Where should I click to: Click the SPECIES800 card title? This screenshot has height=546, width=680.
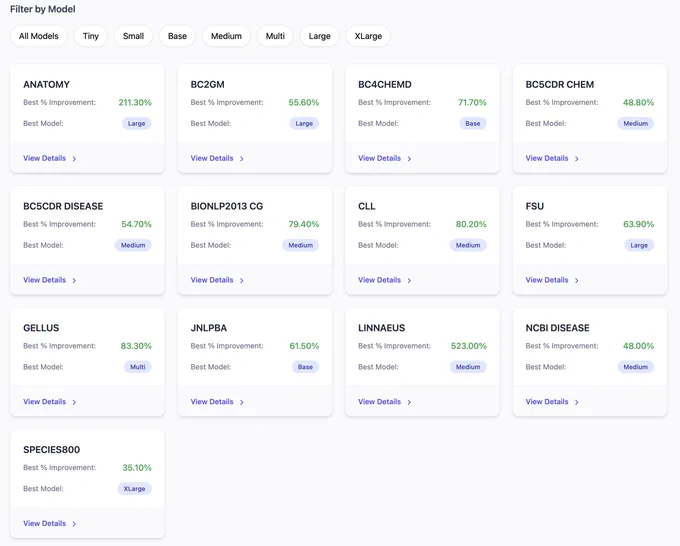pyautogui.click(x=52, y=450)
